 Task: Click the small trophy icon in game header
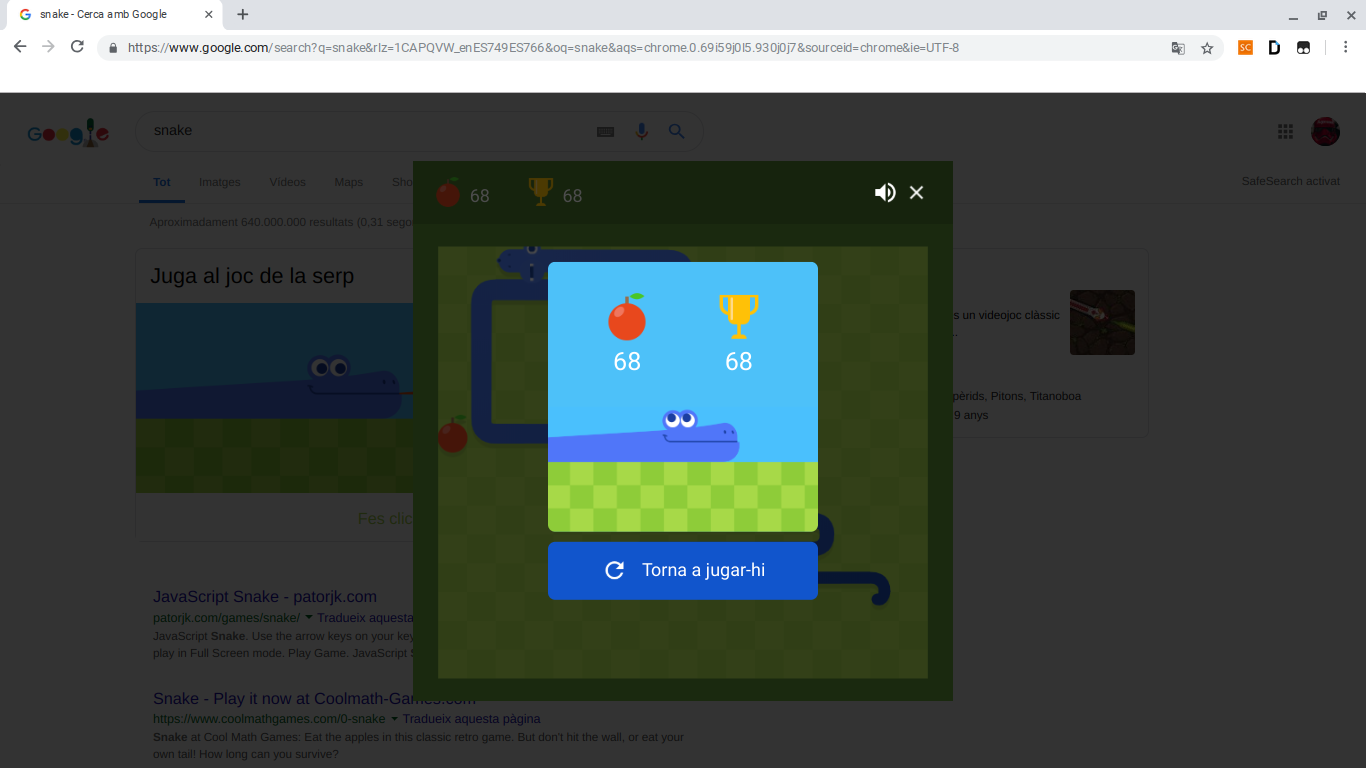click(540, 192)
